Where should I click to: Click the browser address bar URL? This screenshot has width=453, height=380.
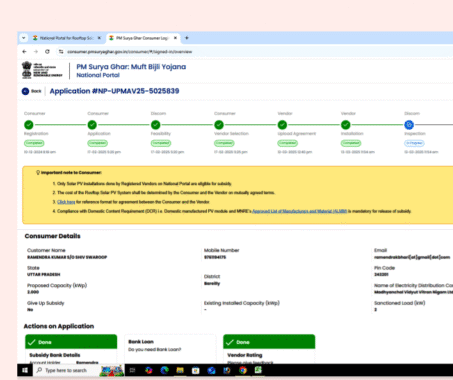click(130, 52)
